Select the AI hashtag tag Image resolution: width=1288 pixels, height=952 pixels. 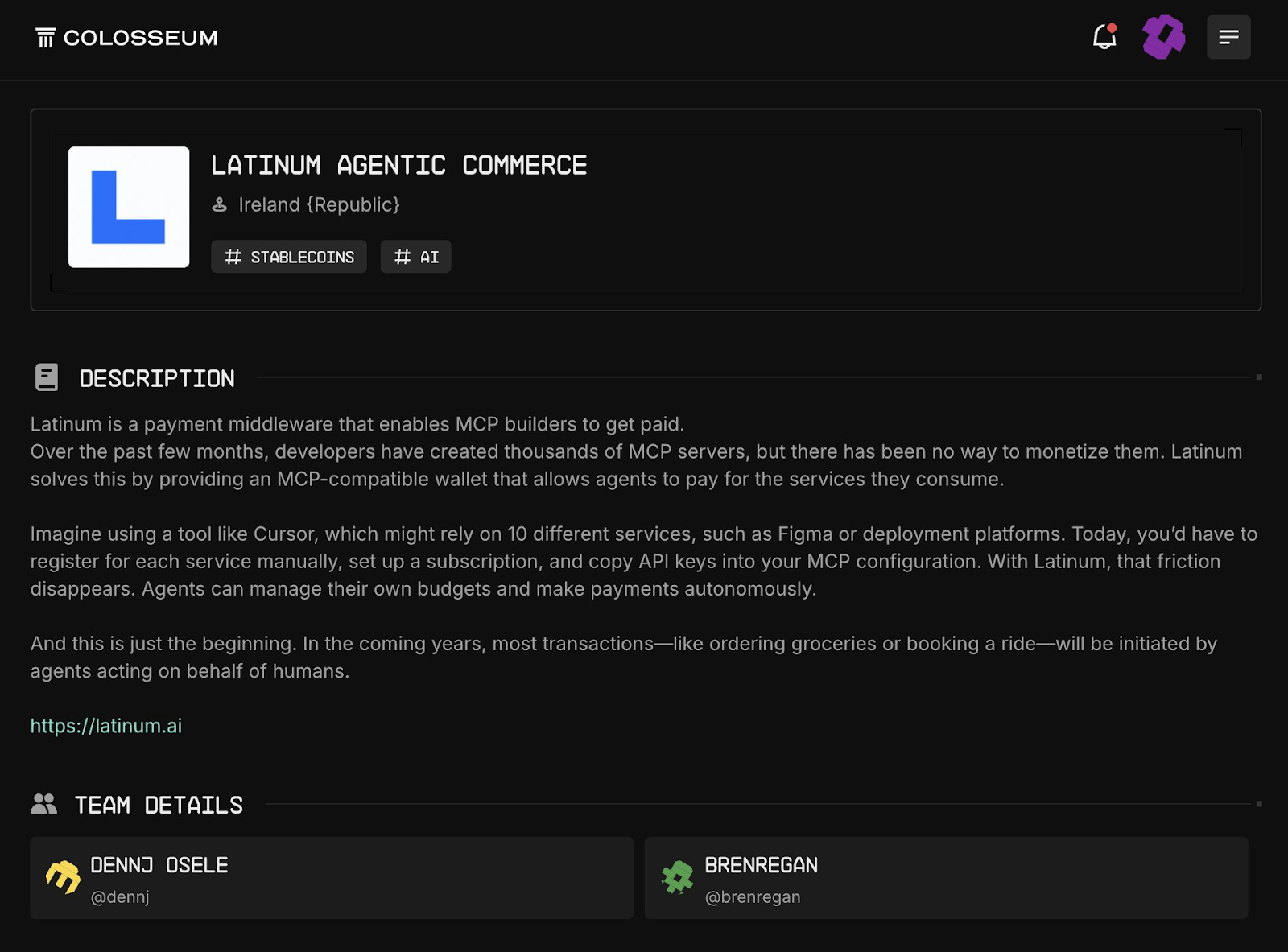pos(416,257)
